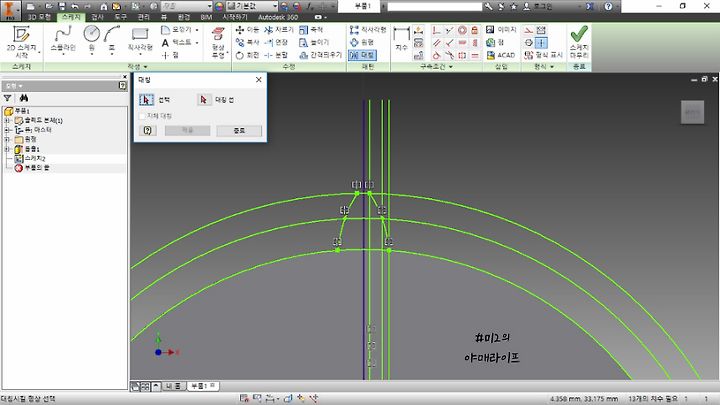Expand the Origin (원점) folder node
The width and height of the screenshot is (720, 405).
click(7, 140)
